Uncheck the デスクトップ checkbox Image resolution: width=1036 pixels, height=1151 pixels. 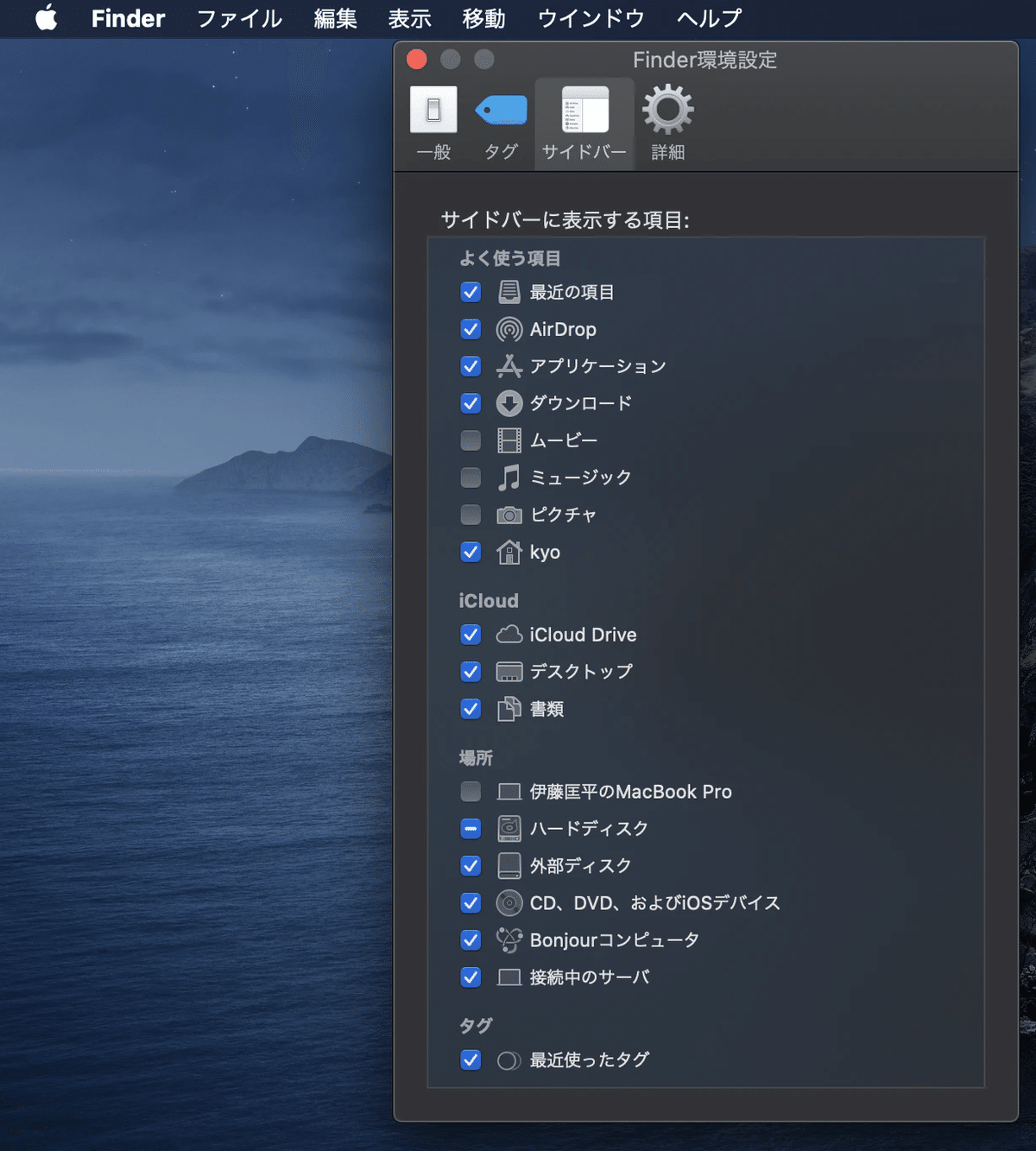[471, 672]
